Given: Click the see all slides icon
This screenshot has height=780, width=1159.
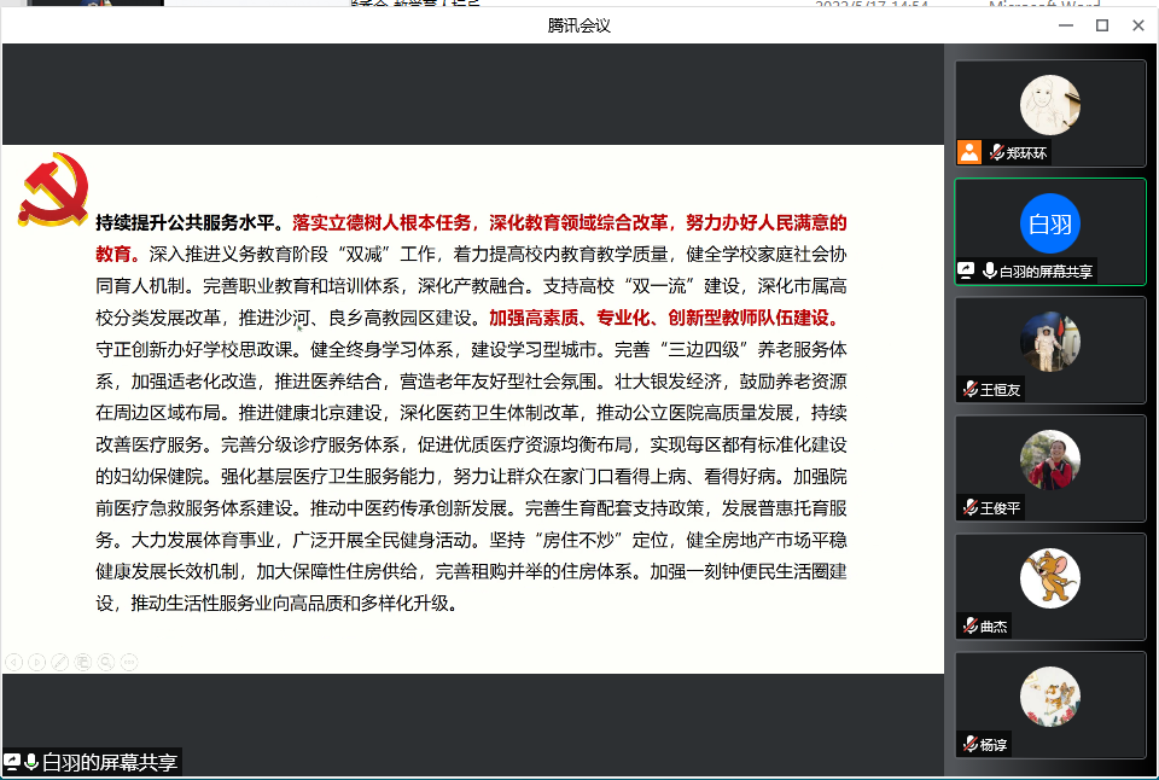Looking at the screenshot, I should (x=83, y=661).
